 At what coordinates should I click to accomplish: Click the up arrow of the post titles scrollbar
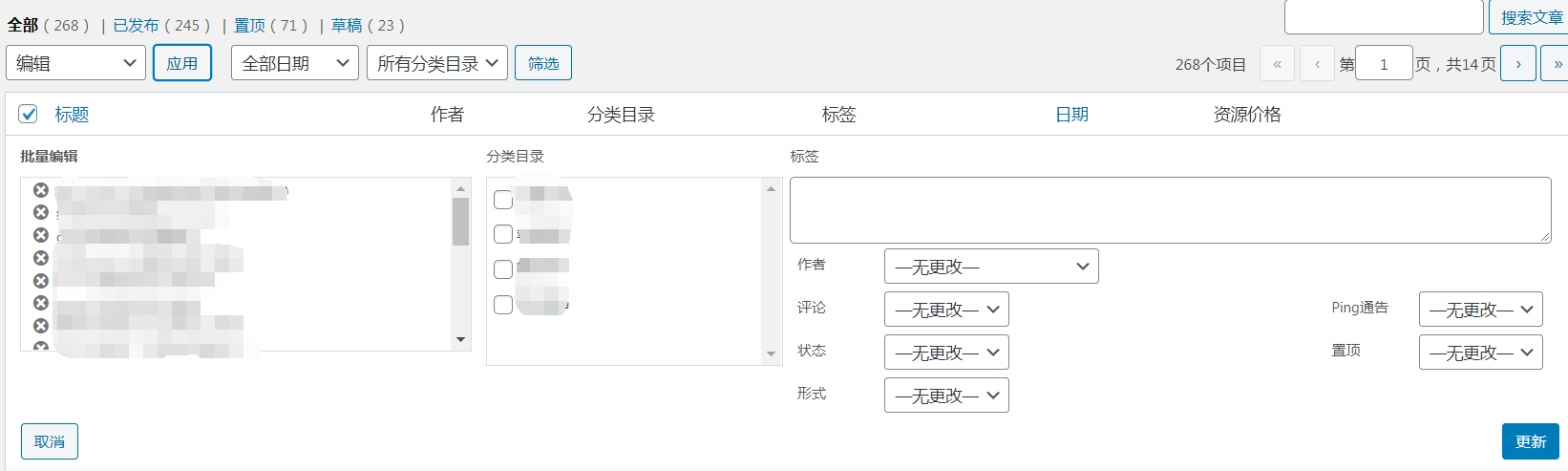click(460, 188)
